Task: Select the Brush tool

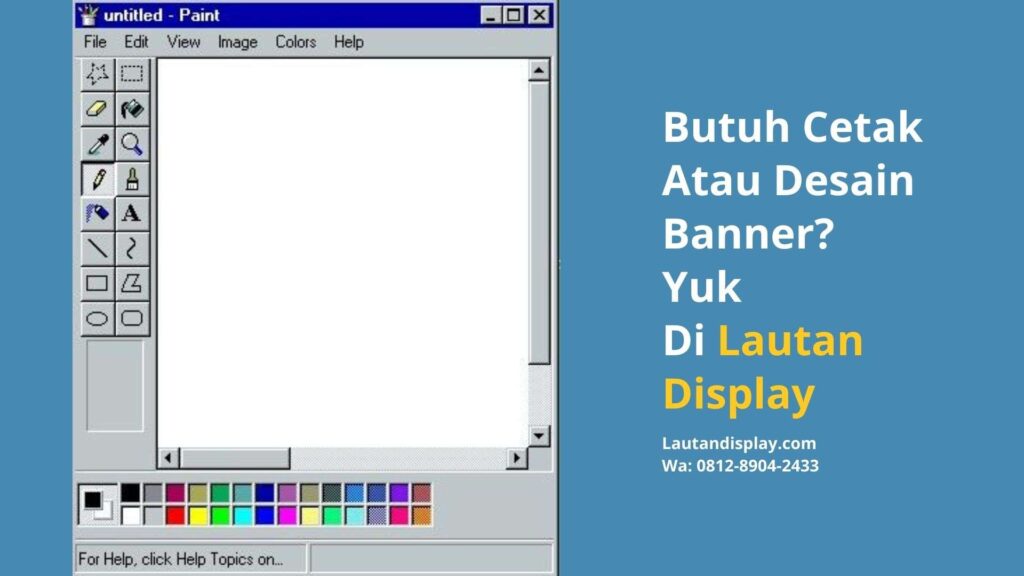Action: coord(131,179)
